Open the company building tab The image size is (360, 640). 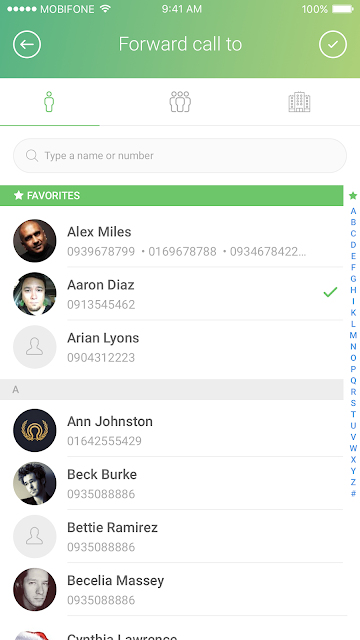coord(300,101)
